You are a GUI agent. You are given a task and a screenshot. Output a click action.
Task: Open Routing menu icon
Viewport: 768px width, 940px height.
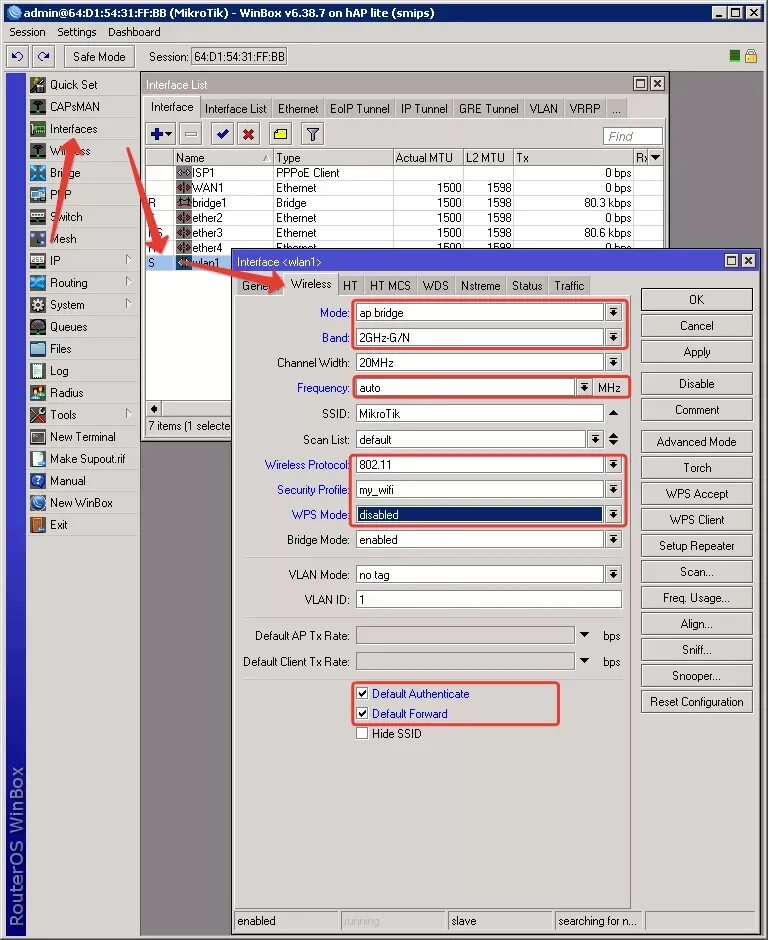coord(38,283)
